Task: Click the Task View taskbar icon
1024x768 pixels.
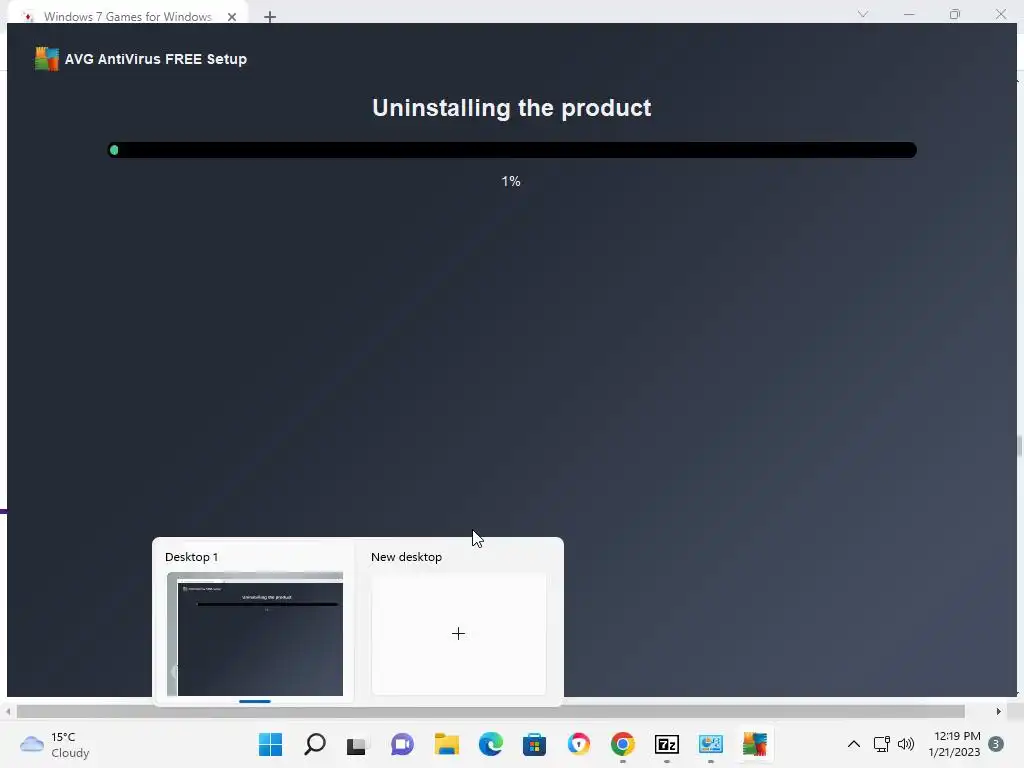Action: (x=358, y=744)
